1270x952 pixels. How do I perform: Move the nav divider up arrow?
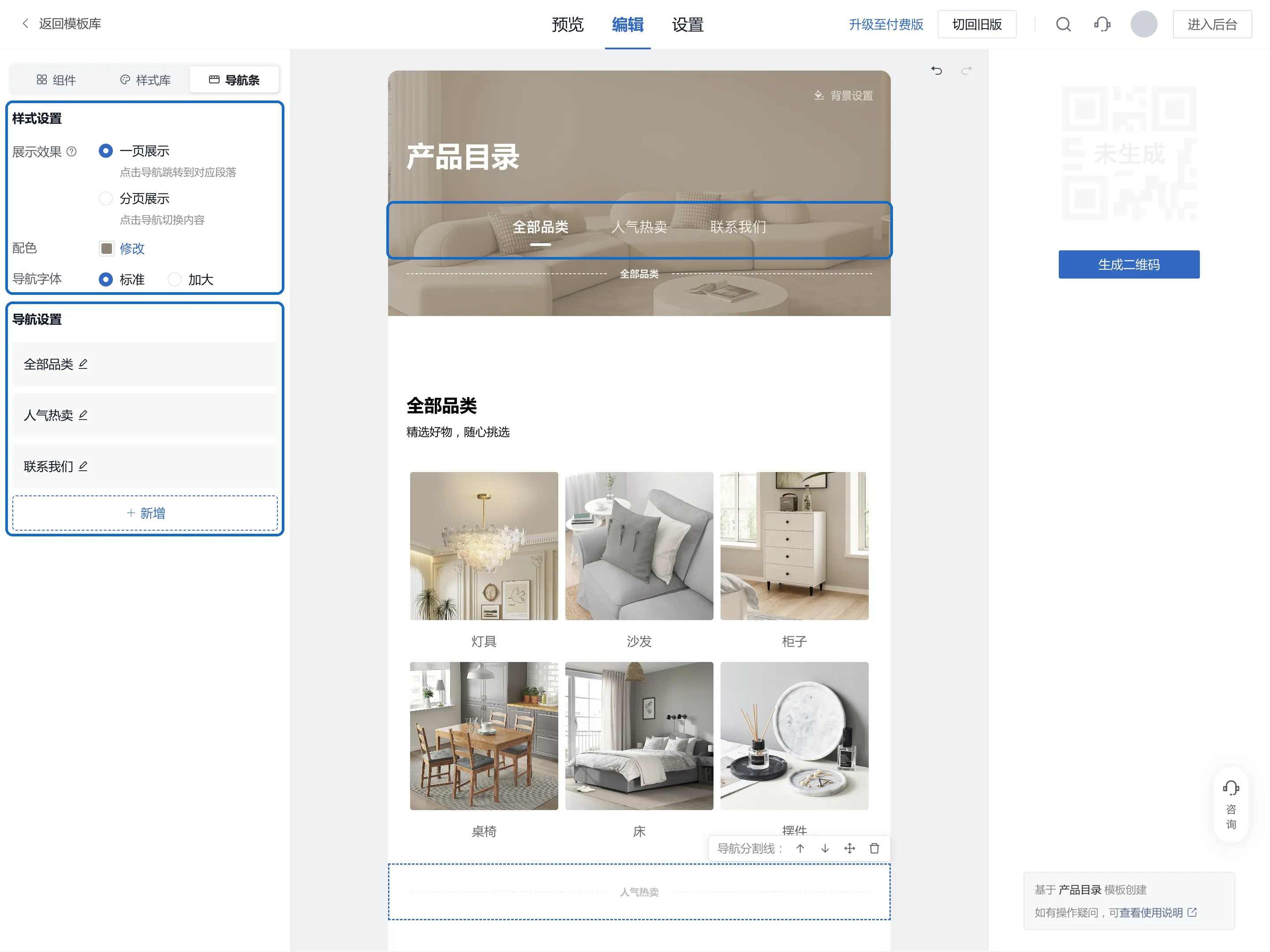[x=800, y=848]
